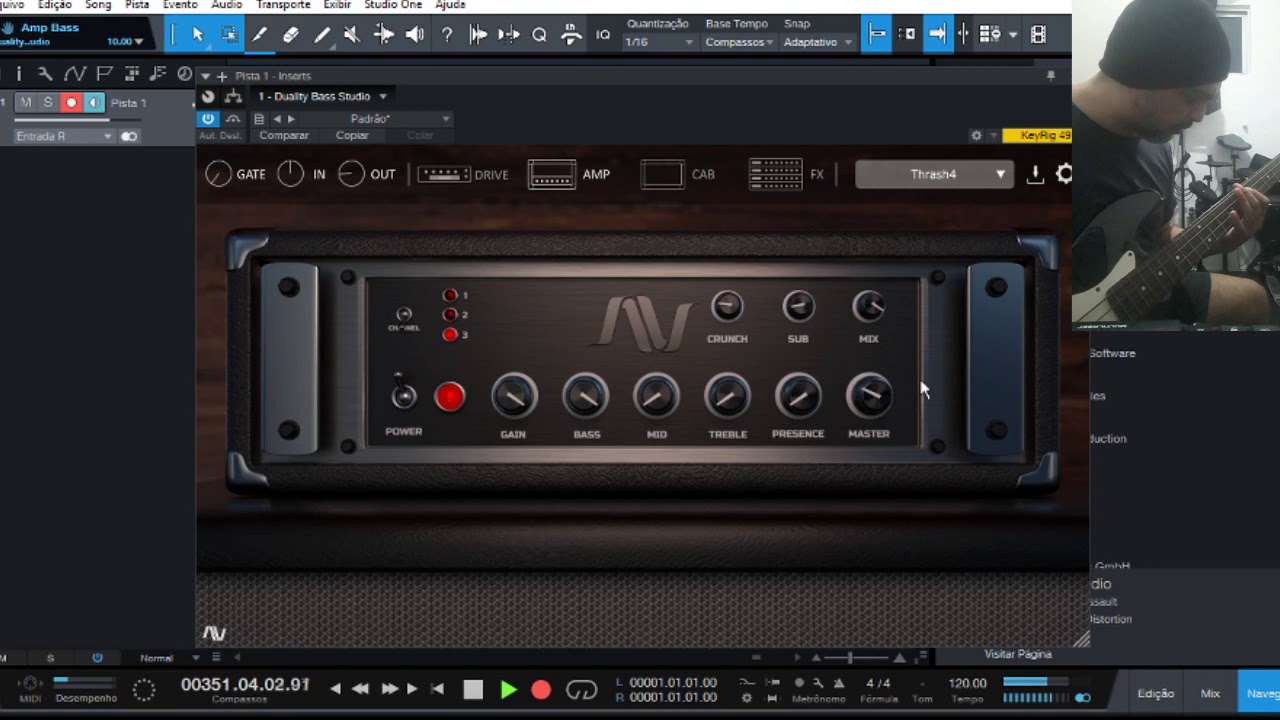Screen dimensions: 1280x720
Task: Click the amp MASTER knob
Action: [869, 397]
